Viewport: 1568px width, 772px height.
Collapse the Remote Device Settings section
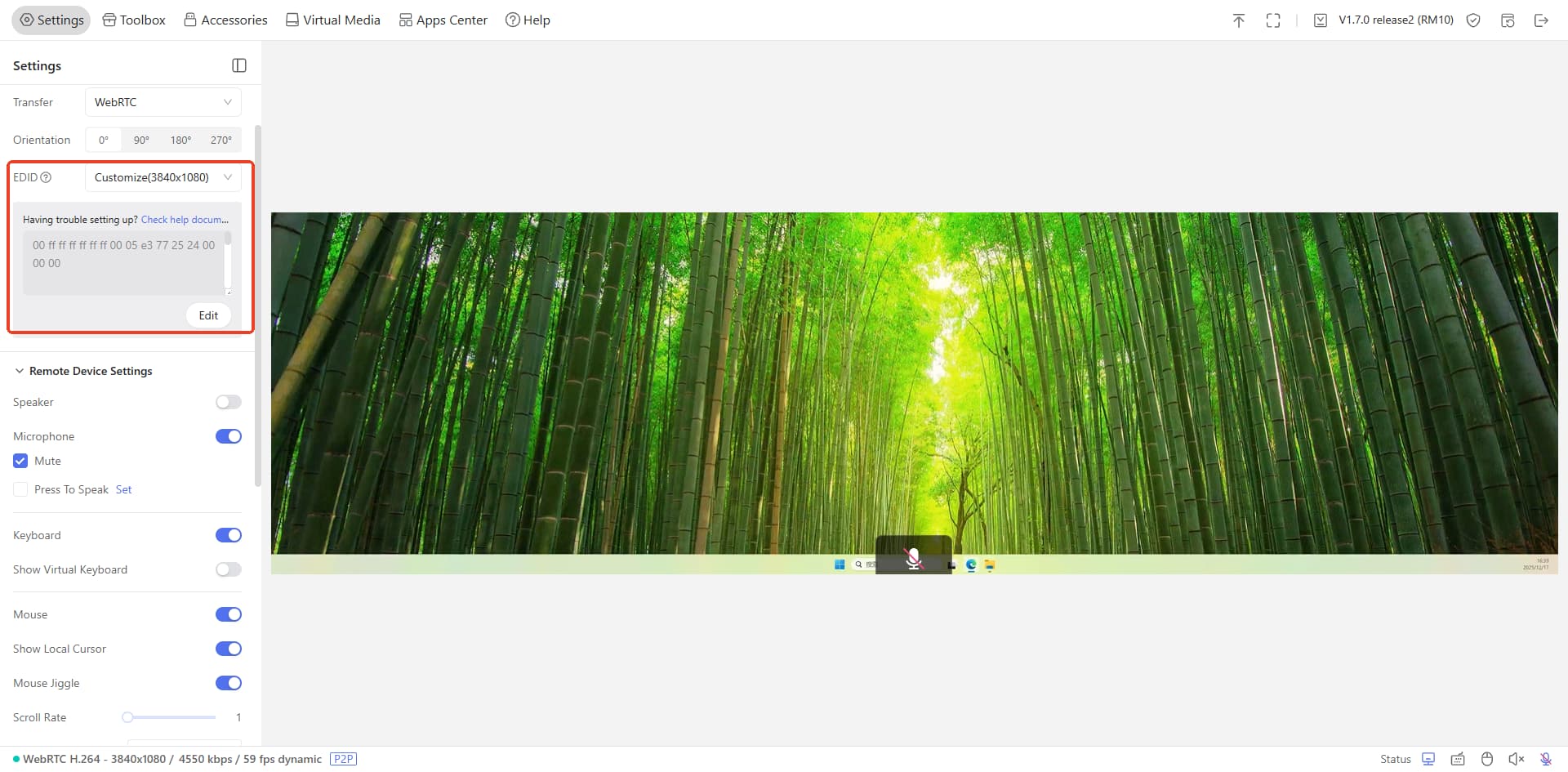click(20, 371)
